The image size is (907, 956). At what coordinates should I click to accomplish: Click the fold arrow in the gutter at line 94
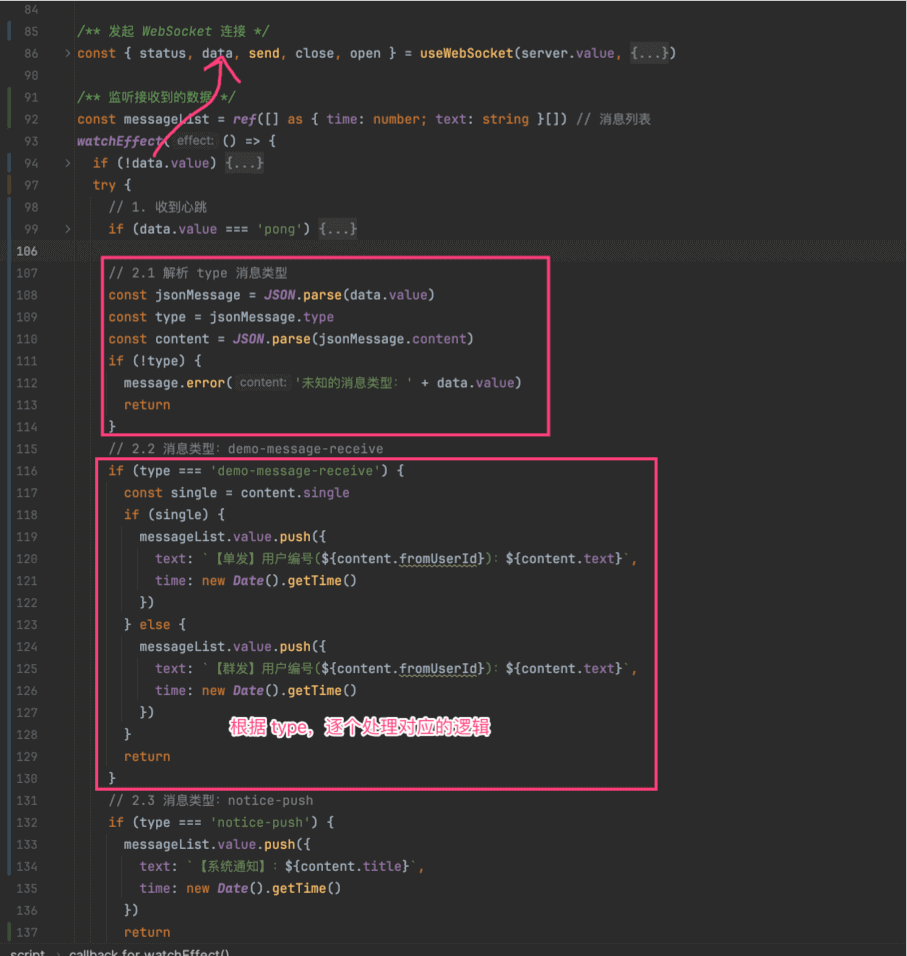pyautogui.click(x=68, y=162)
